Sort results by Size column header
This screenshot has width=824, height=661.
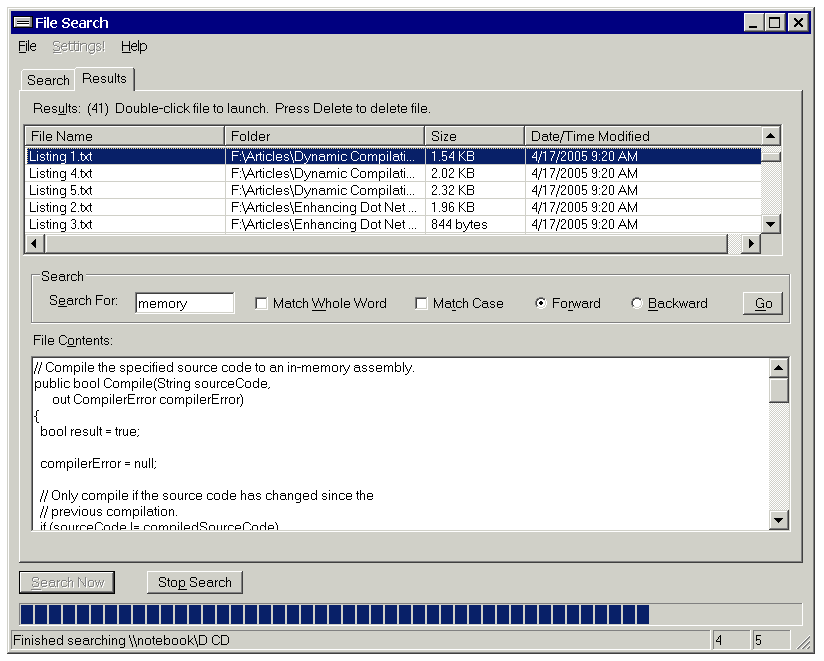(x=474, y=136)
